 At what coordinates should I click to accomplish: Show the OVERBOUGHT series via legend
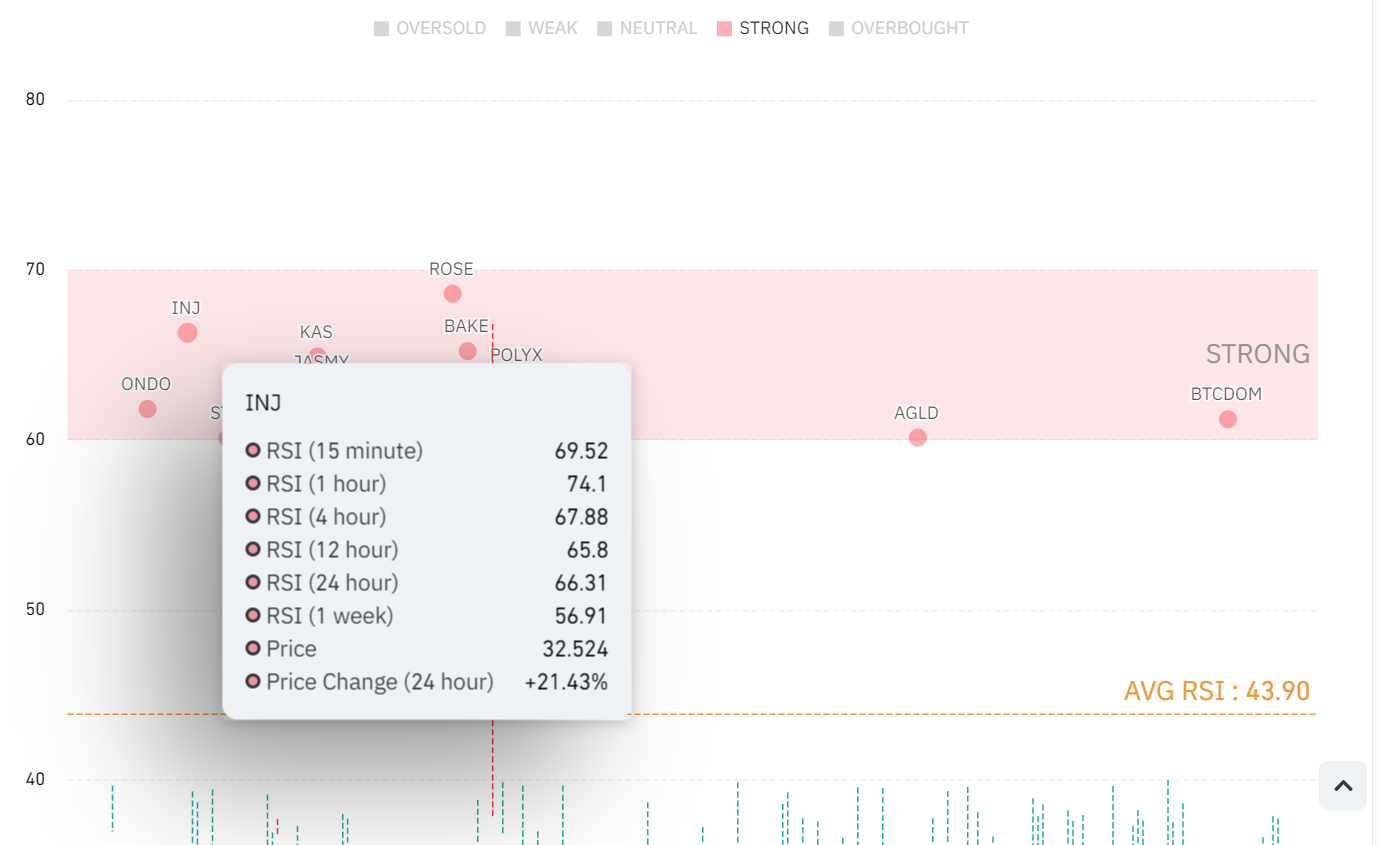[x=898, y=28]
